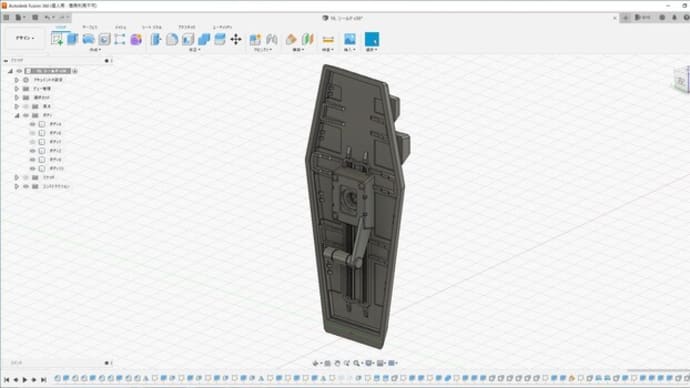This screenshot has width=690, height=388.
Task: Select the Fillet tool in Modify group
Action: [172, 39]
